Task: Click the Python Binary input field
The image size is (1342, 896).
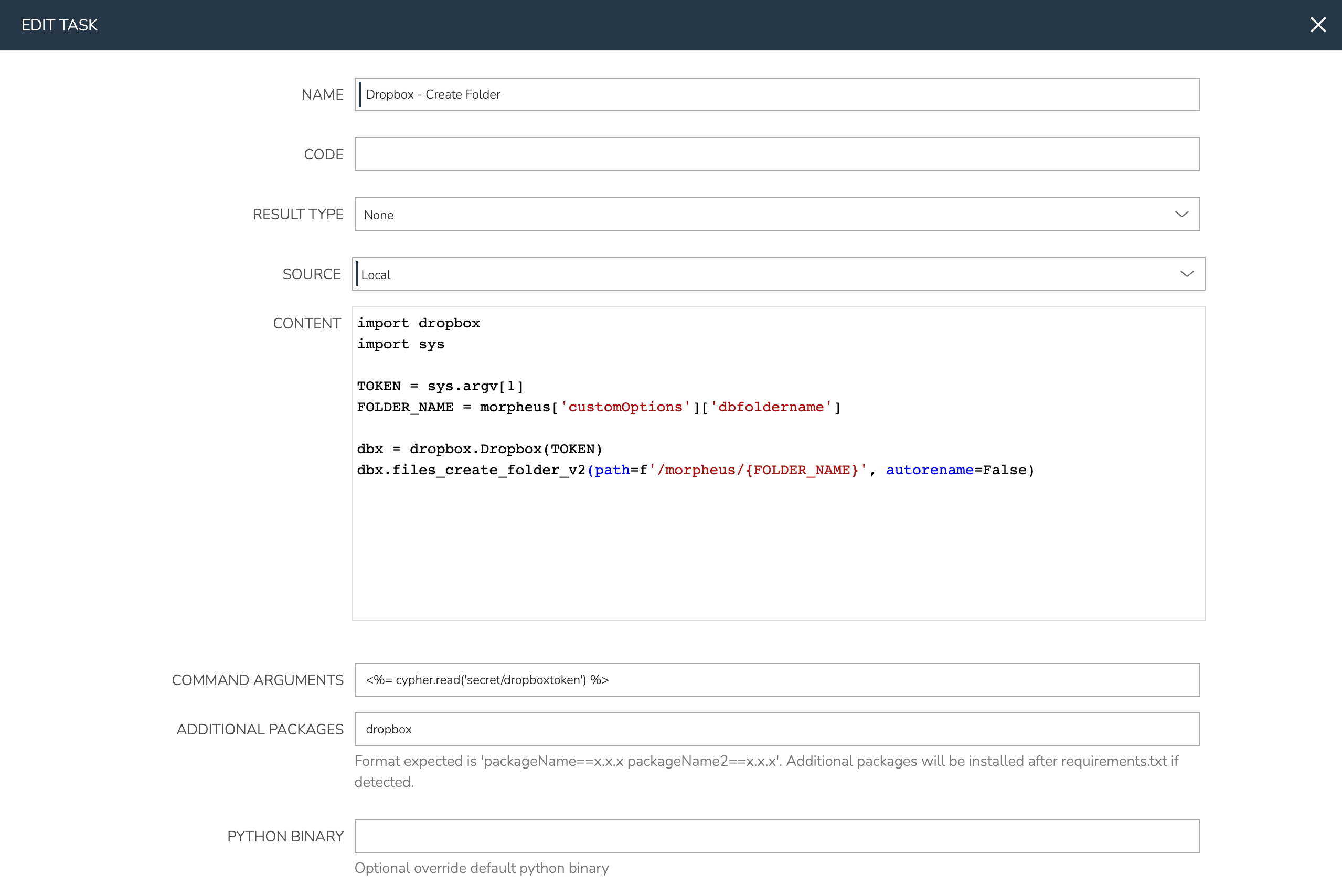Action: (x=777, y=837)
